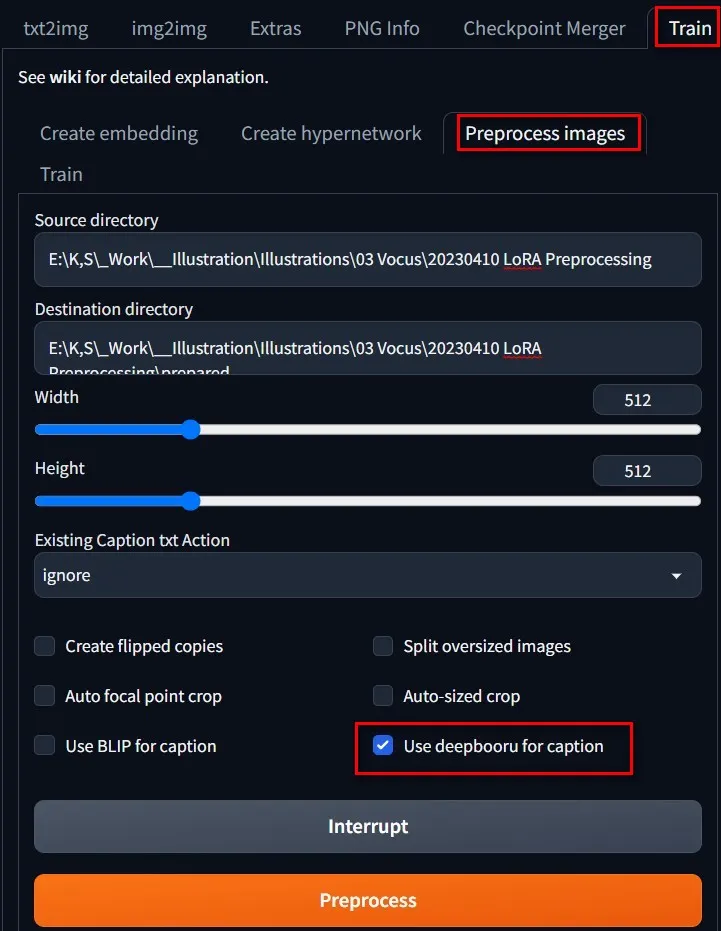Click the orange Preprocess button
The width and height of the screenshot is (721, 931).
point(368,901)
